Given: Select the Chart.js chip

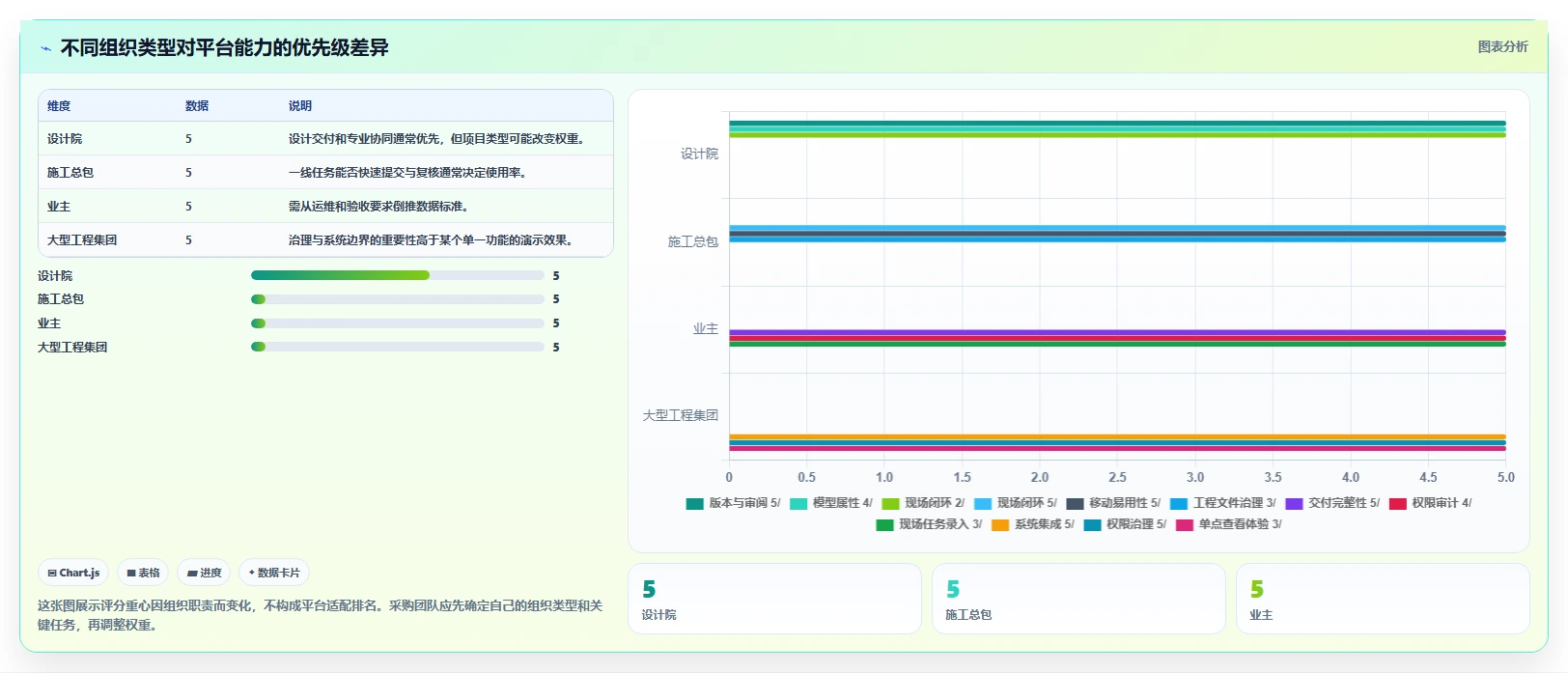Looking at the screenshot, I should point(73,573).
